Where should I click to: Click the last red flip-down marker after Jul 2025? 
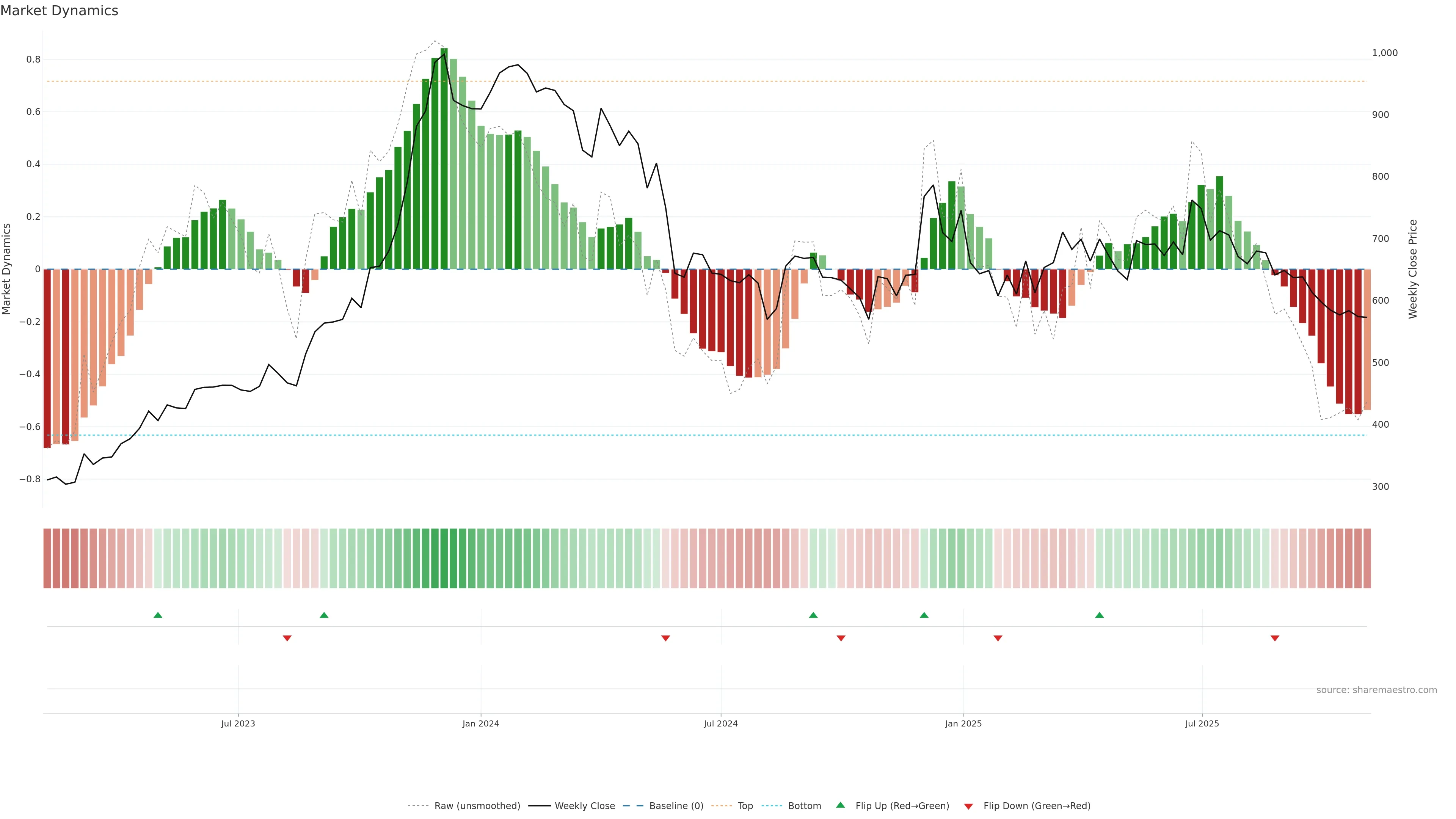tap(1274, 638)
